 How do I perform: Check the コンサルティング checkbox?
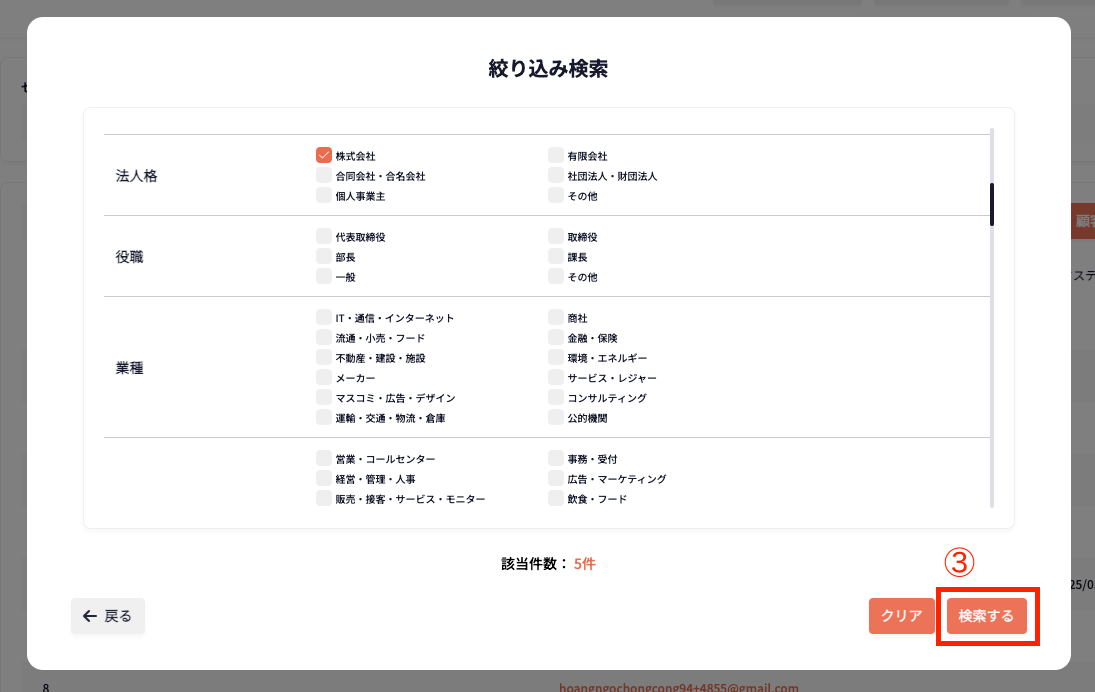click(556, 398)
